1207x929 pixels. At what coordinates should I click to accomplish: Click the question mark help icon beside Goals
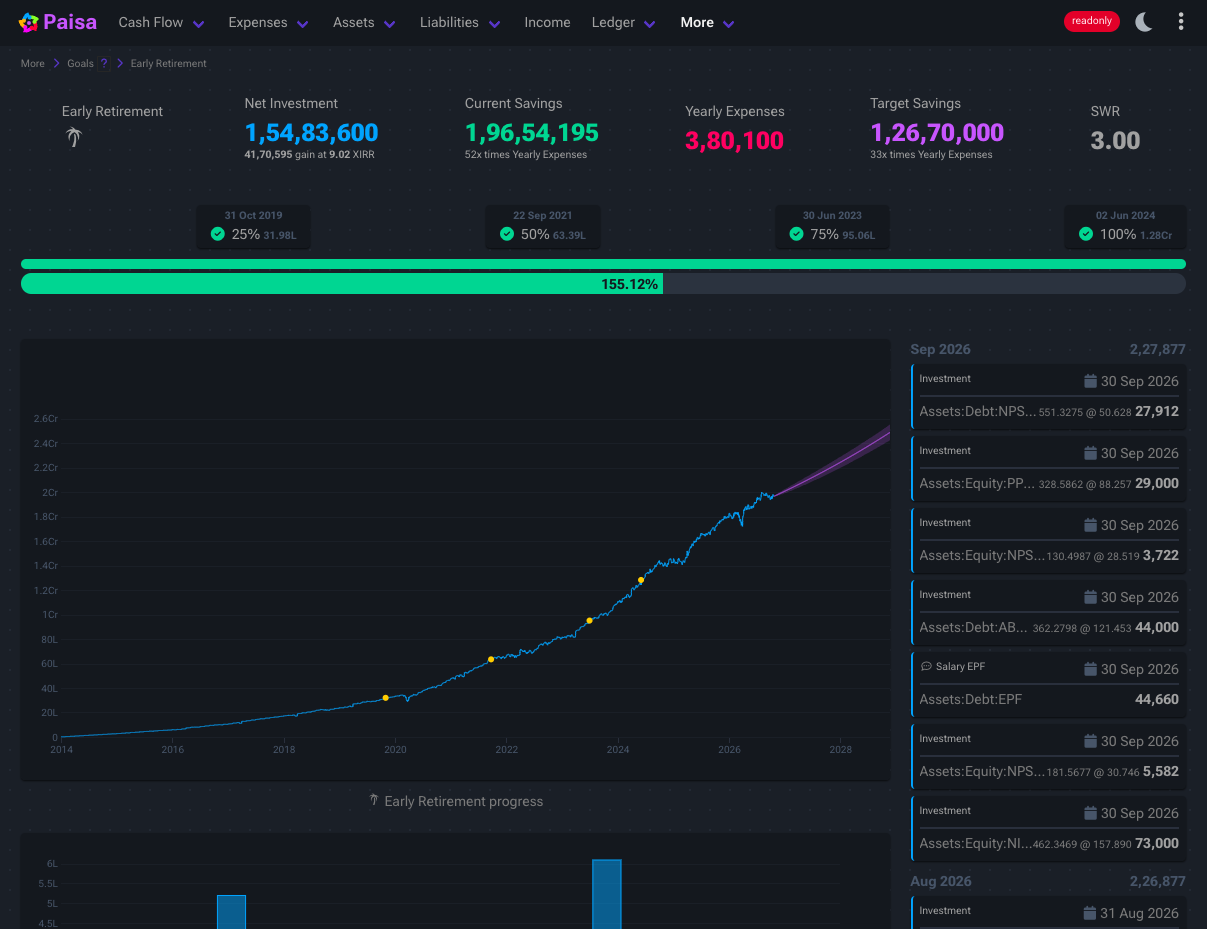tap(104, 63)
